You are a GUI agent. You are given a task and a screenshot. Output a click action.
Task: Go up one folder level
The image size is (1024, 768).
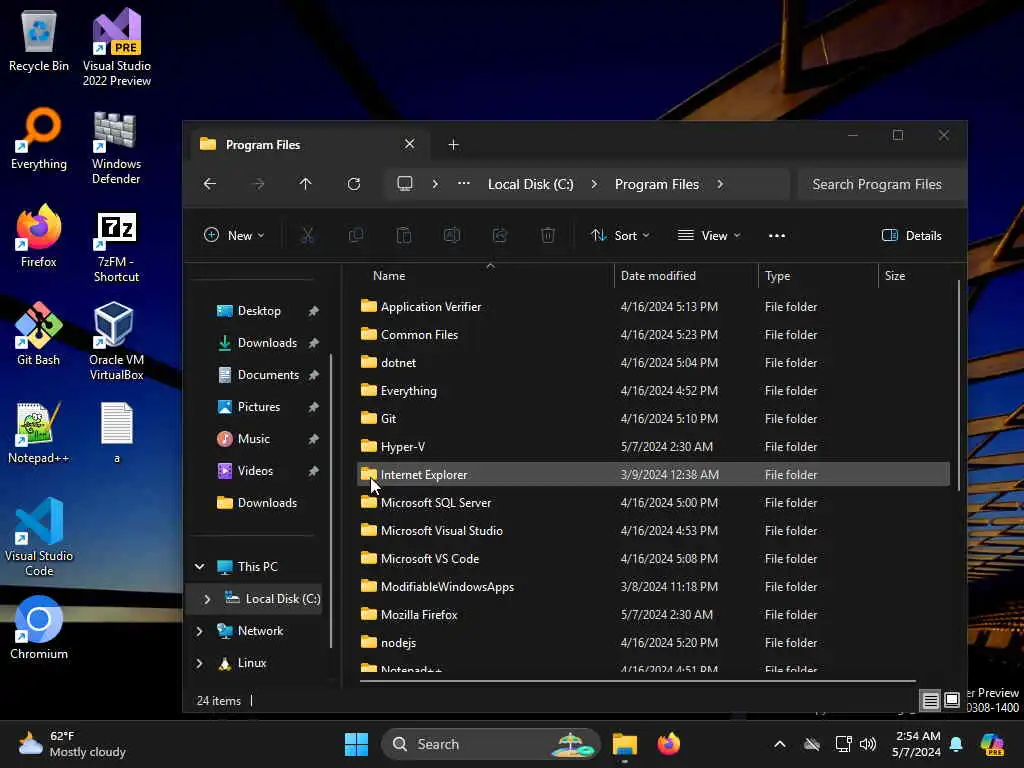coord(305,184)
